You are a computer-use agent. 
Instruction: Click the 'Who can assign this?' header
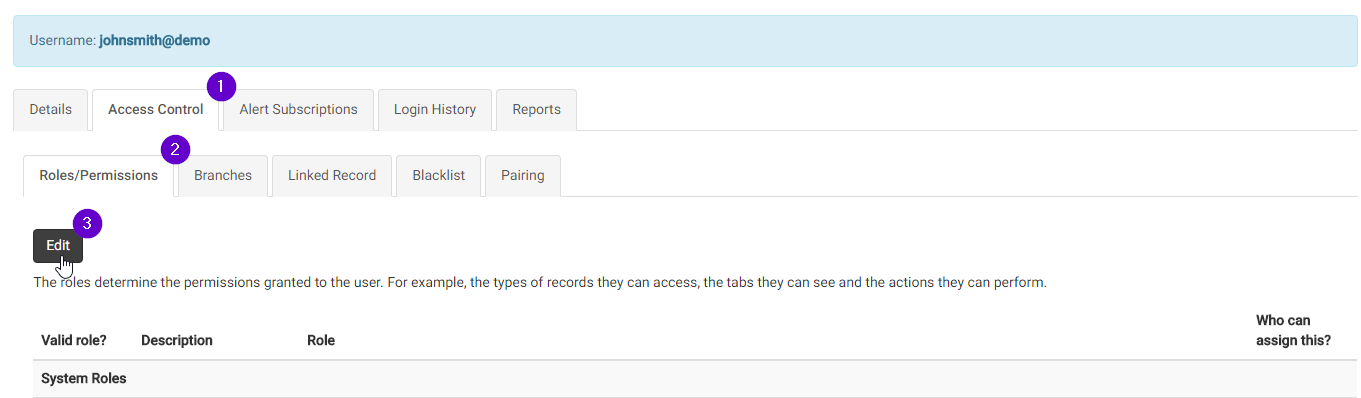[x=1293, y=330]
